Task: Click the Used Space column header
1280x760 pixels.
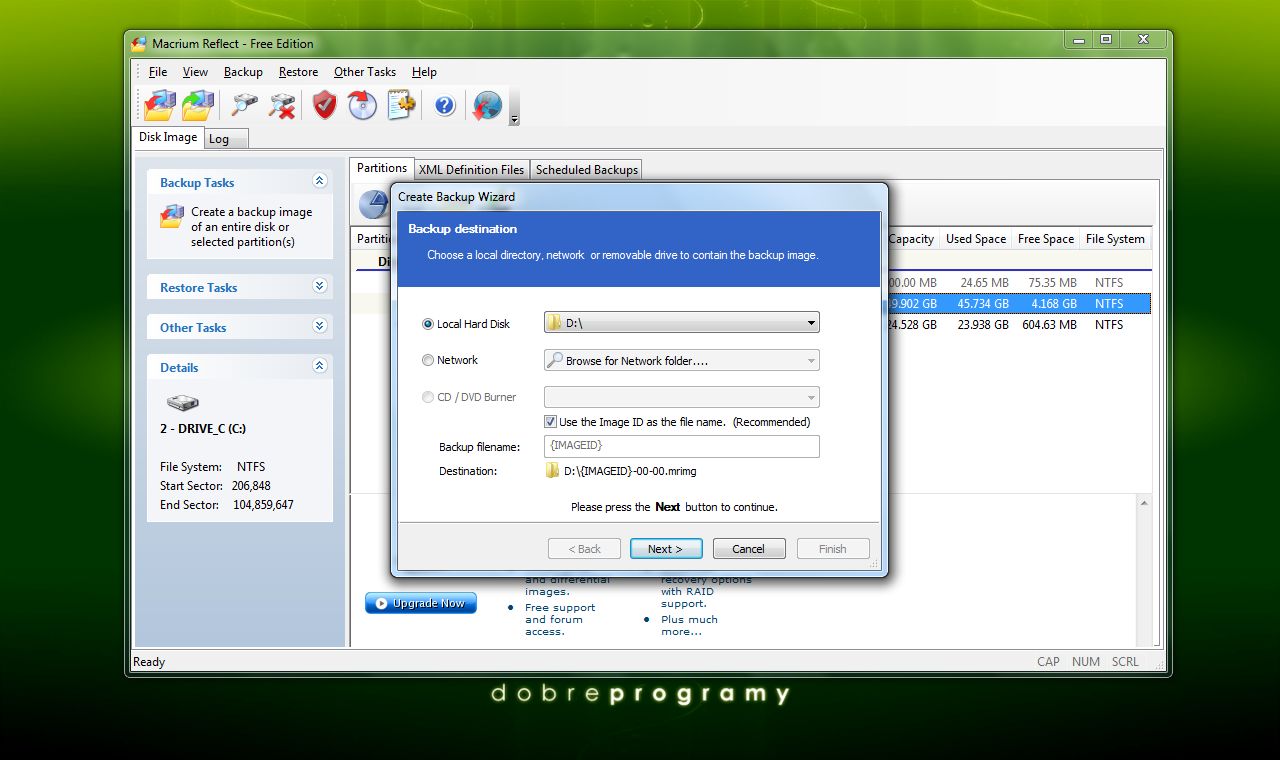Action: (x=976, y=239)
